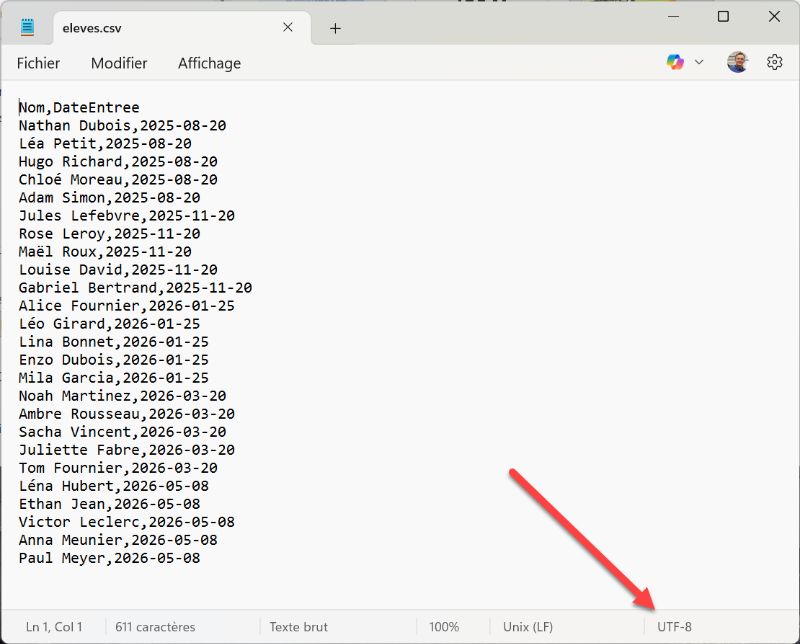Maximize the Notepad window
Screen dimensions: 800x644
[x=723, y=16]
